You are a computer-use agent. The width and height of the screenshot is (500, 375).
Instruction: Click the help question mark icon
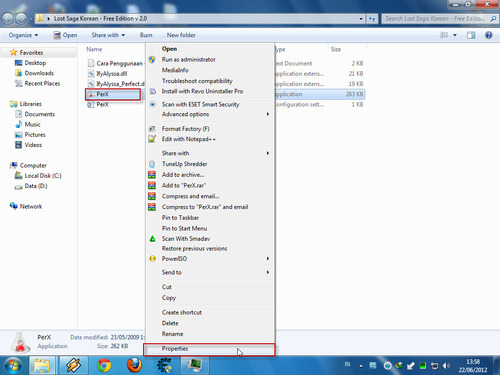click(489, 35)
